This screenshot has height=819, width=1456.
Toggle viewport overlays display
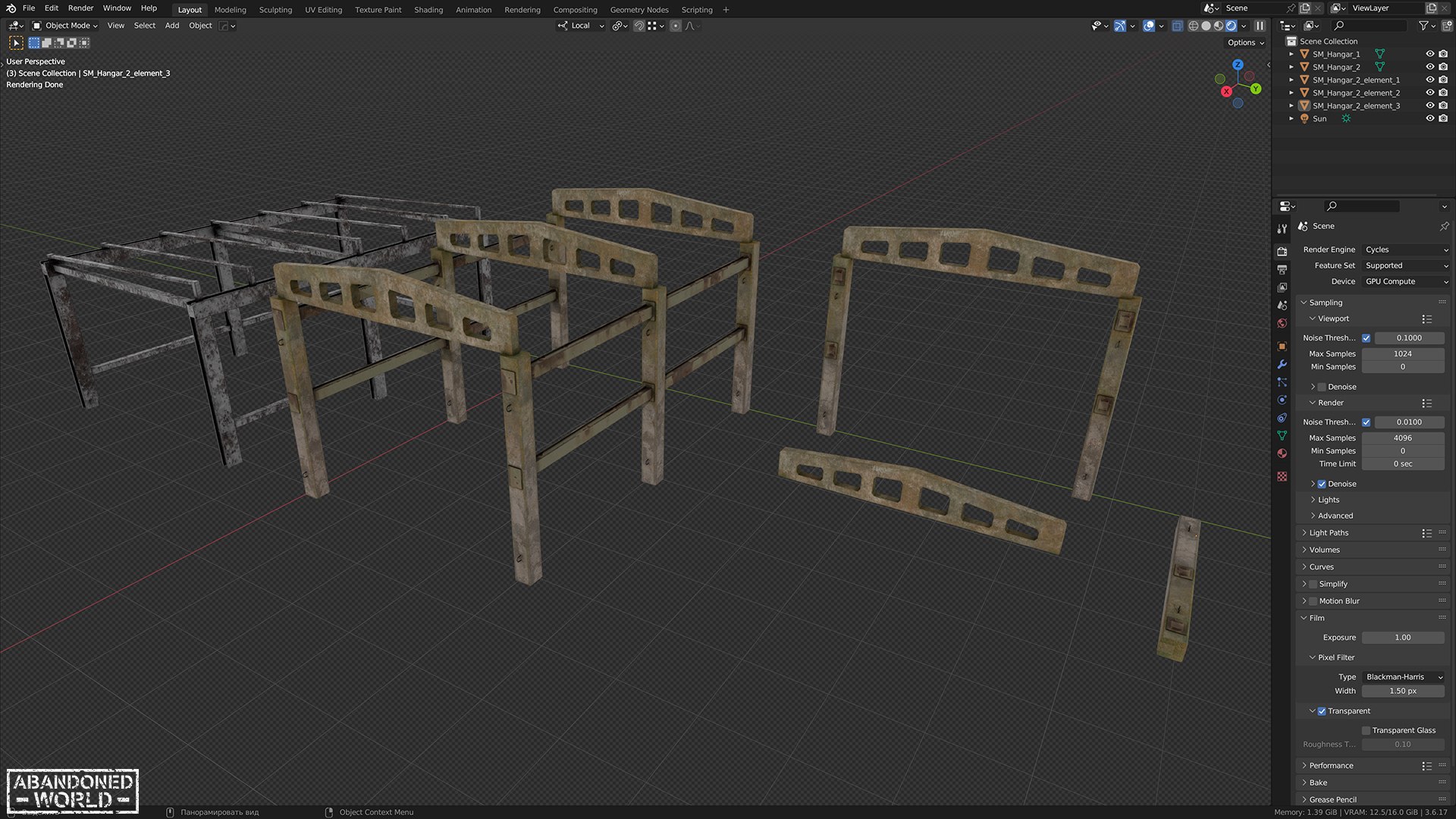point(1149,26)
